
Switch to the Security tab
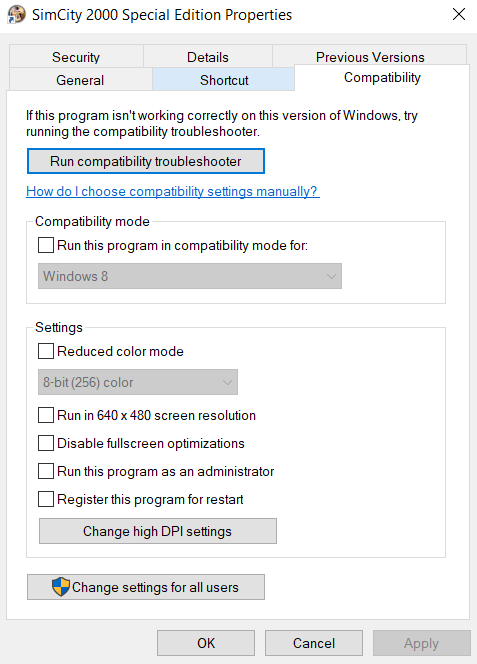76,57
